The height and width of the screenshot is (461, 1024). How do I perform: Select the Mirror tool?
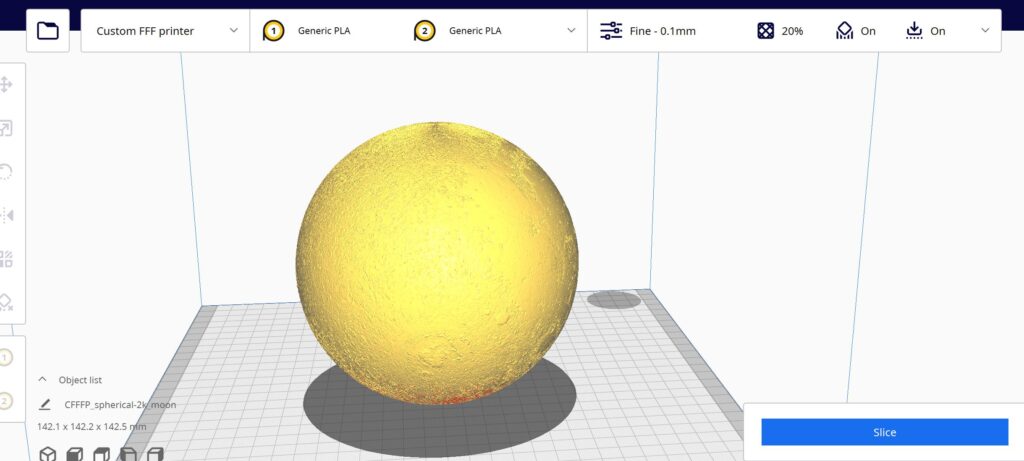[5, 215]
